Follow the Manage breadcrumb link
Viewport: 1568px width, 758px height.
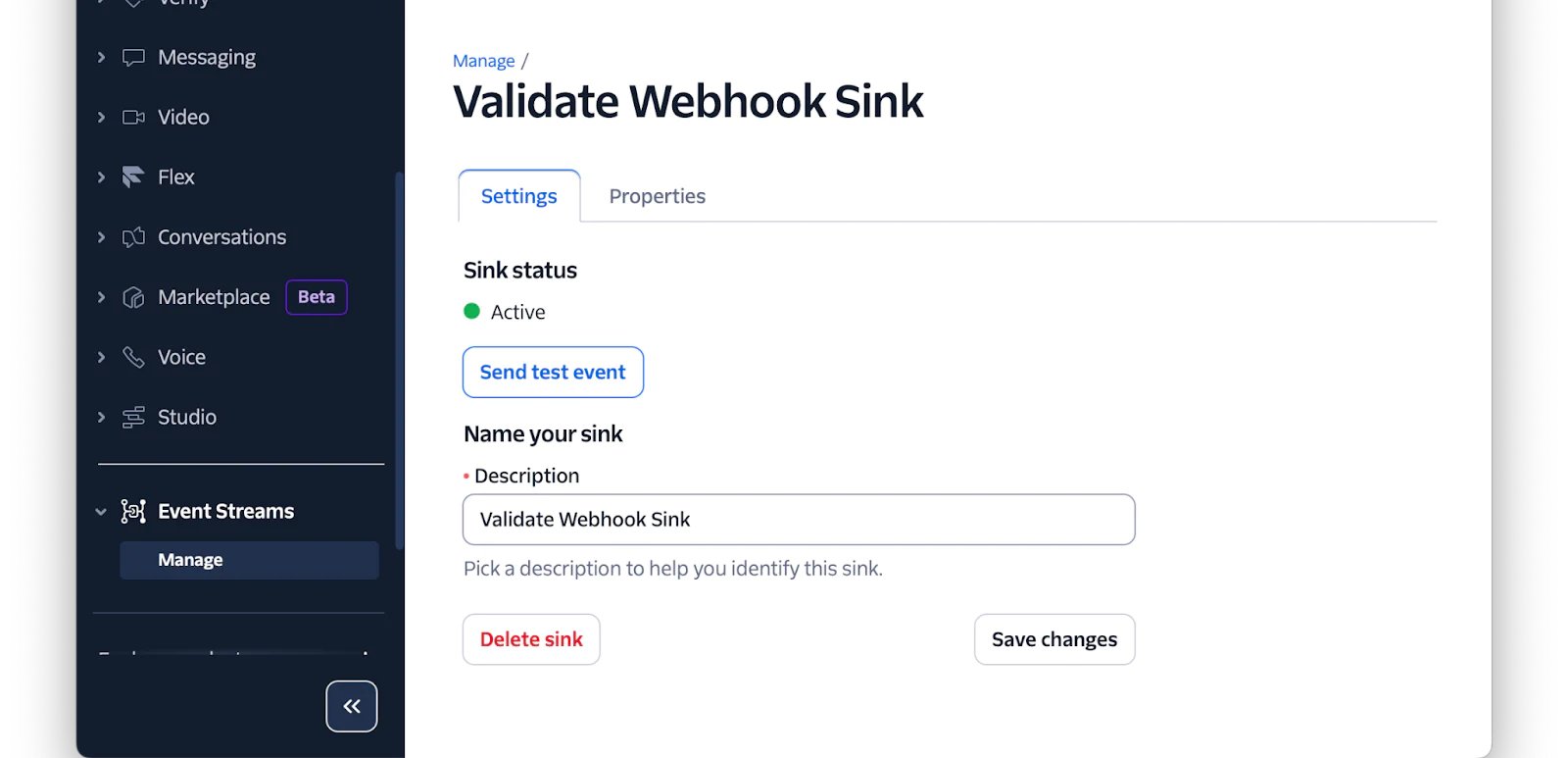point(483,61)
